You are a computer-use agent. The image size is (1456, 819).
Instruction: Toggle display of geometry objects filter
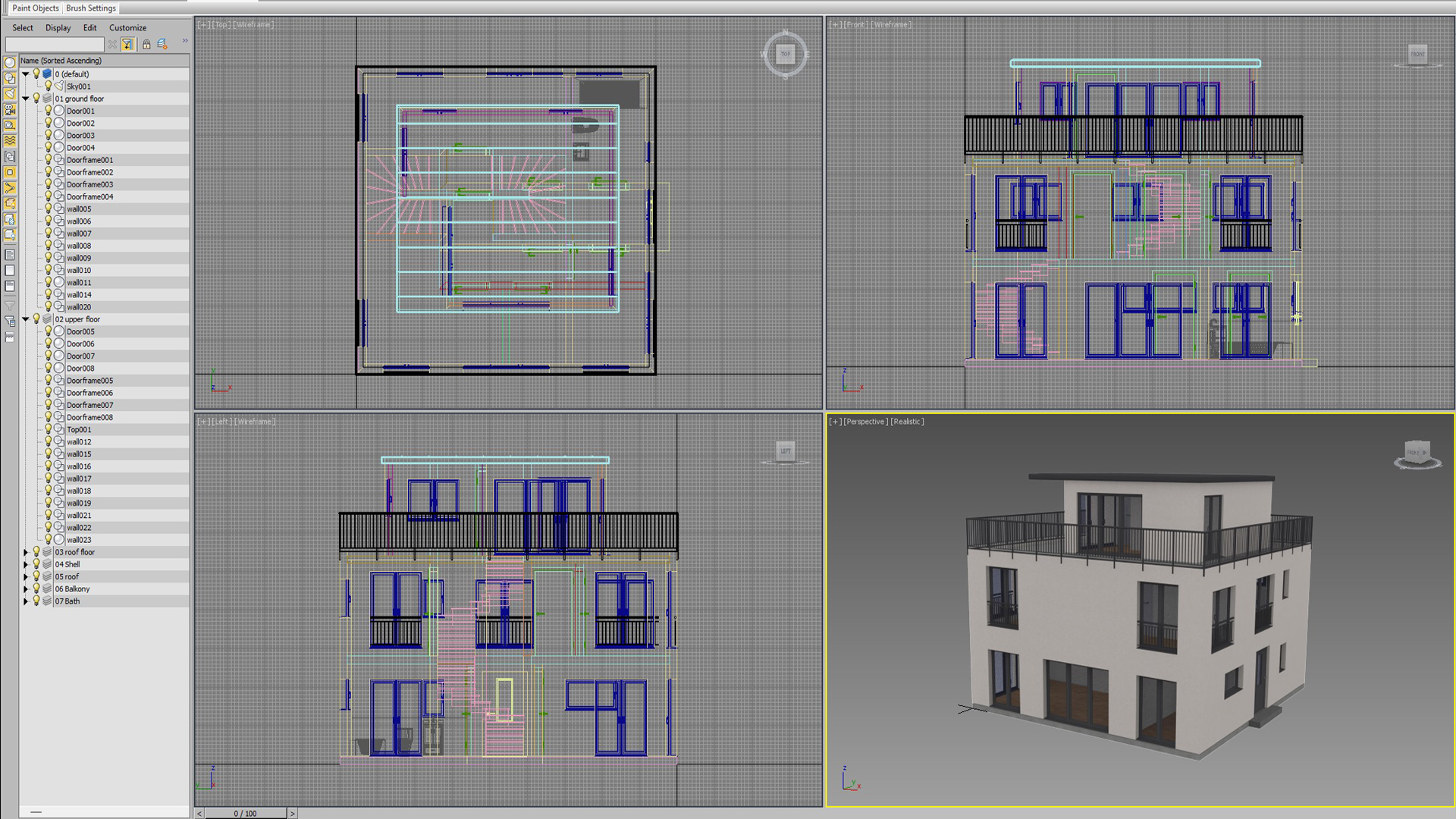pyautogui.click(x=10, y=63)
